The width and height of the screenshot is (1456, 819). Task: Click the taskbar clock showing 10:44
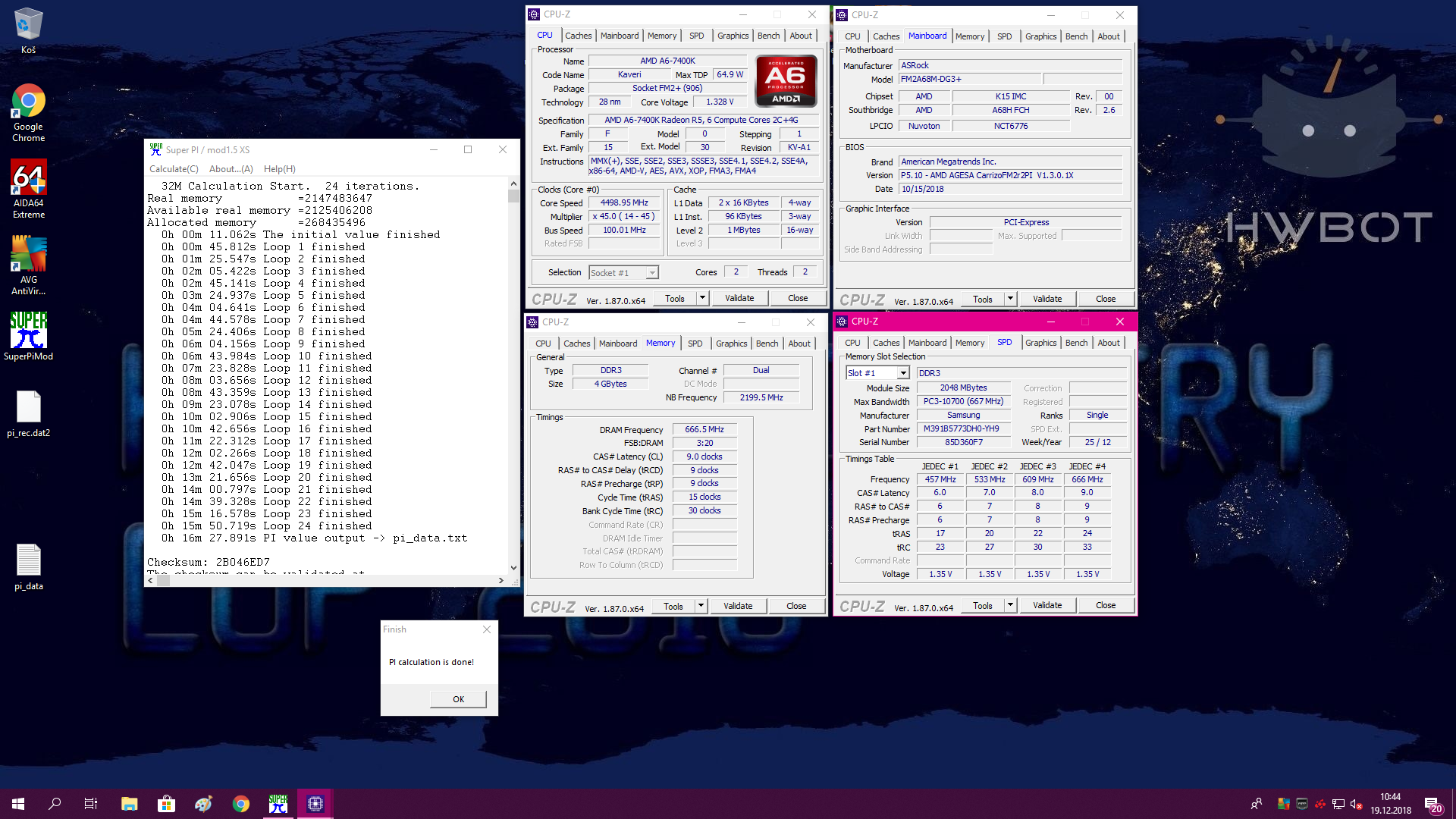pos(1391,804)
